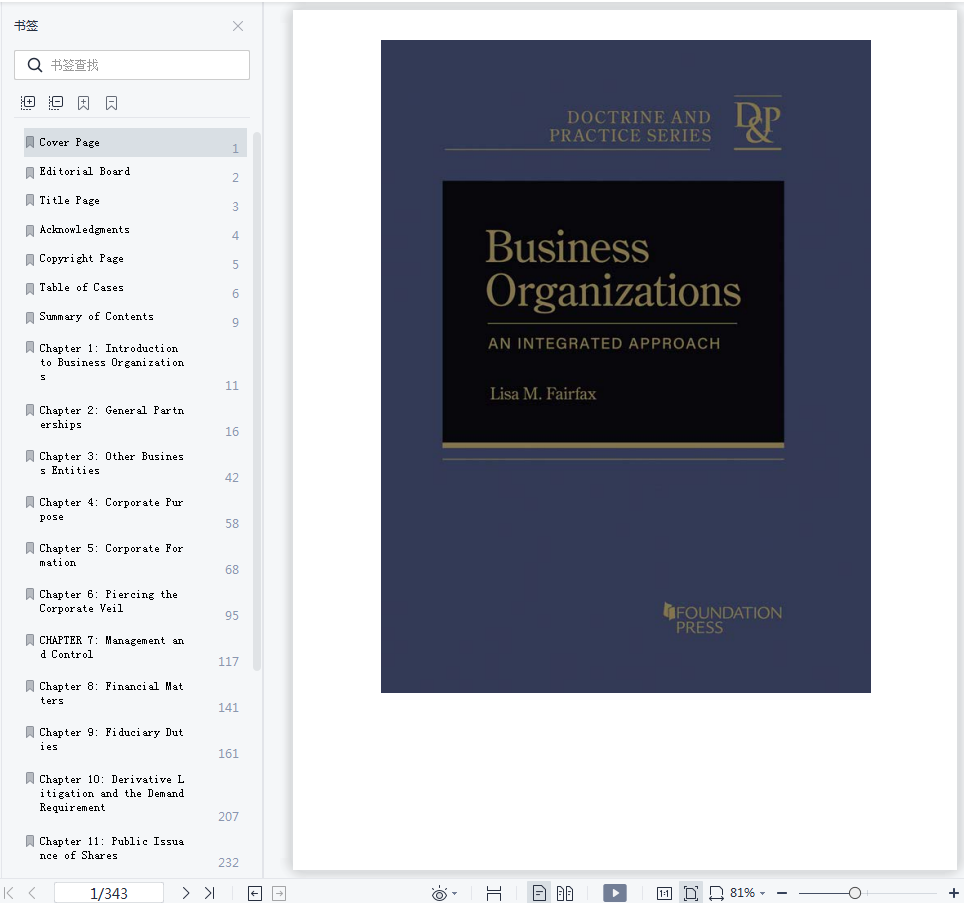Open Chapter 8 Financial Matters bookmark

coord(135,694)
